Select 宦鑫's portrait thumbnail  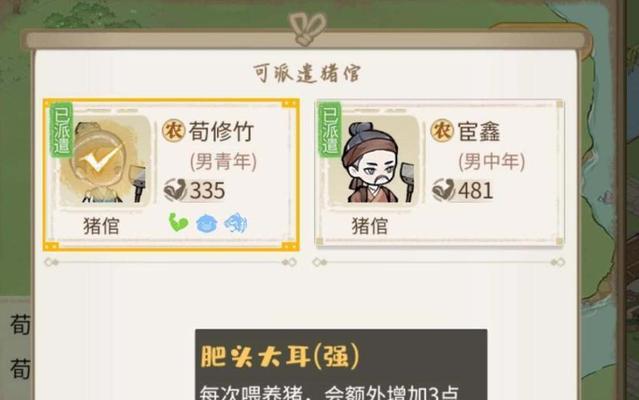[x=374, y=160]
